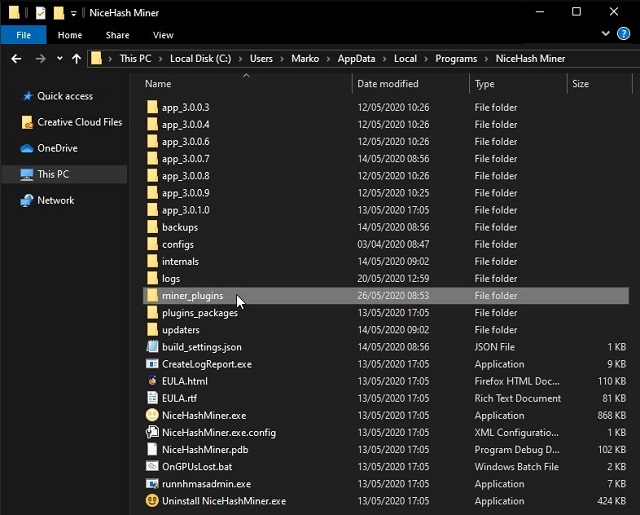Select the runnhmasadmin.exe application icon
Viewport: 640px width, 515px height.
tap(152, 484)
